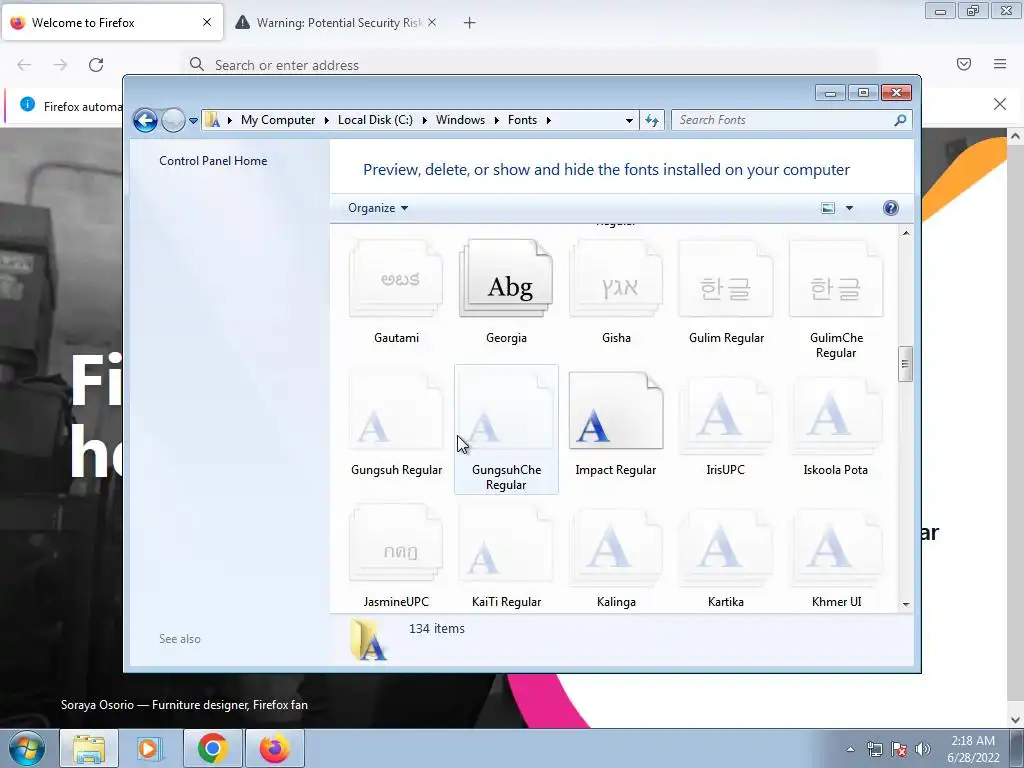Open address bar previous locations dropdown
The width and height of the screenshot is (1024, 768).
(629, 120)
